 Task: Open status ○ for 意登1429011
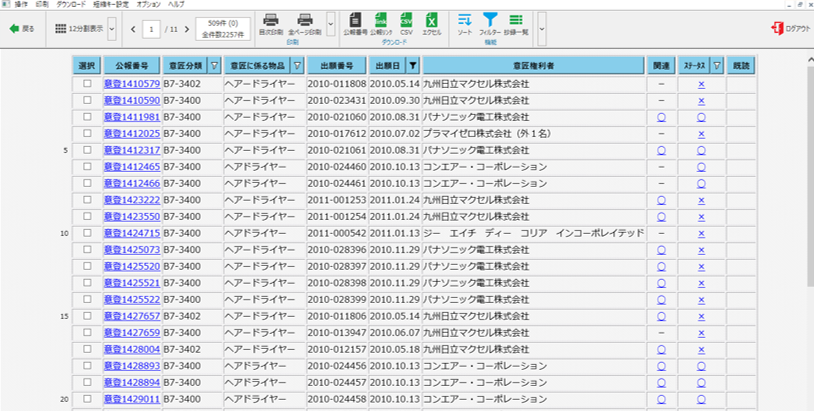tap(701, 400)
